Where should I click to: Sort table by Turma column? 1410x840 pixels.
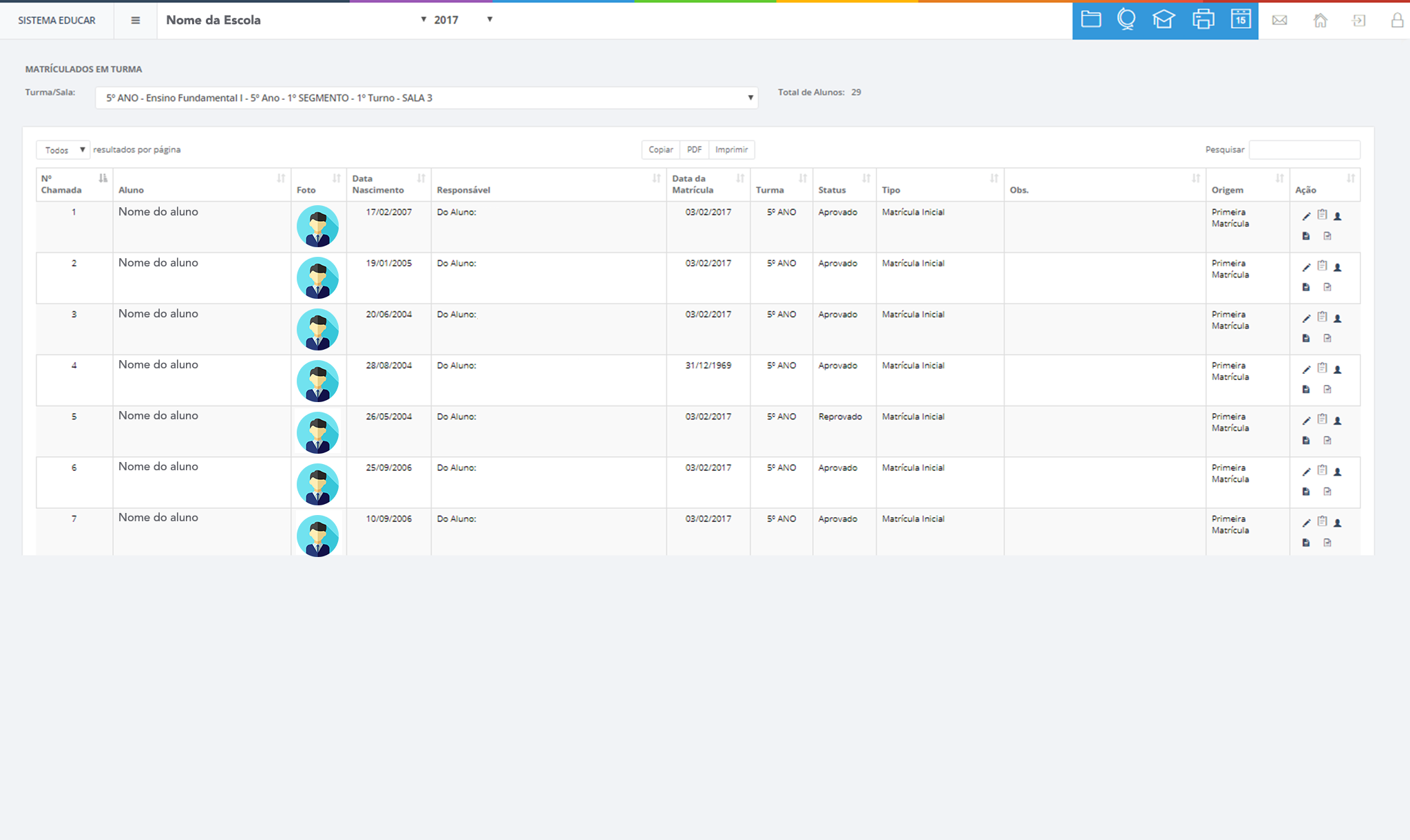pyautogui.click(x=781, y=185)
